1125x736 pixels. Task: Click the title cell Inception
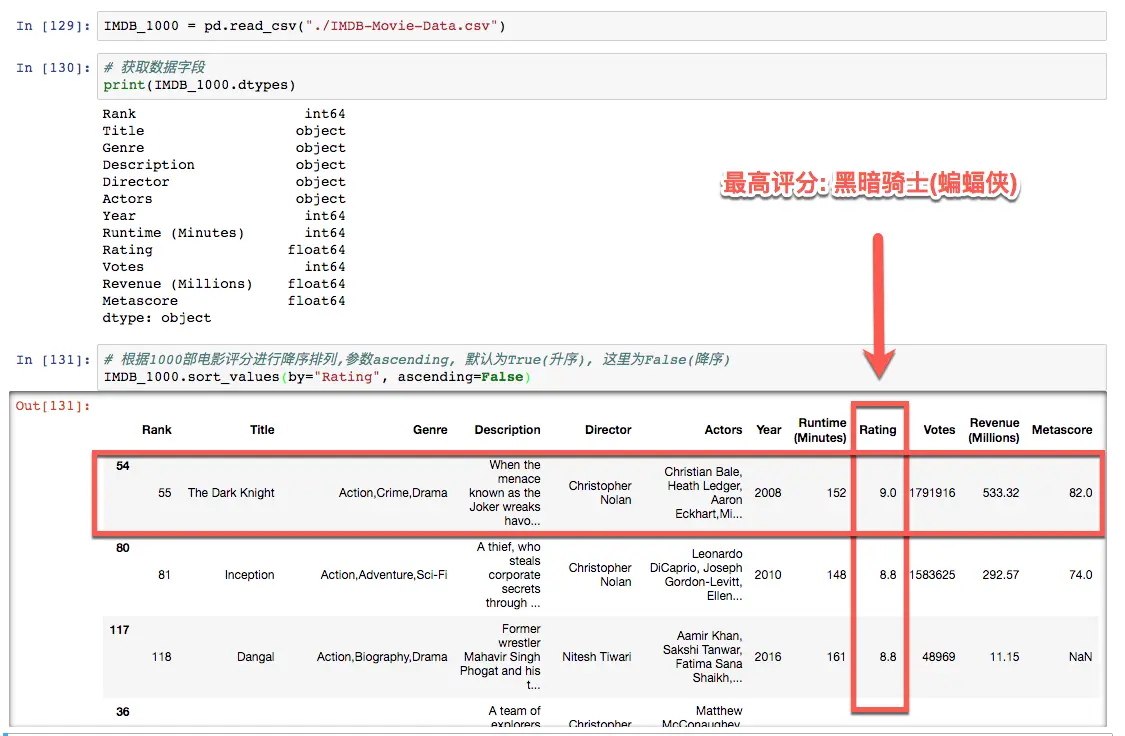pyautogui.click(x=249, y=575)
